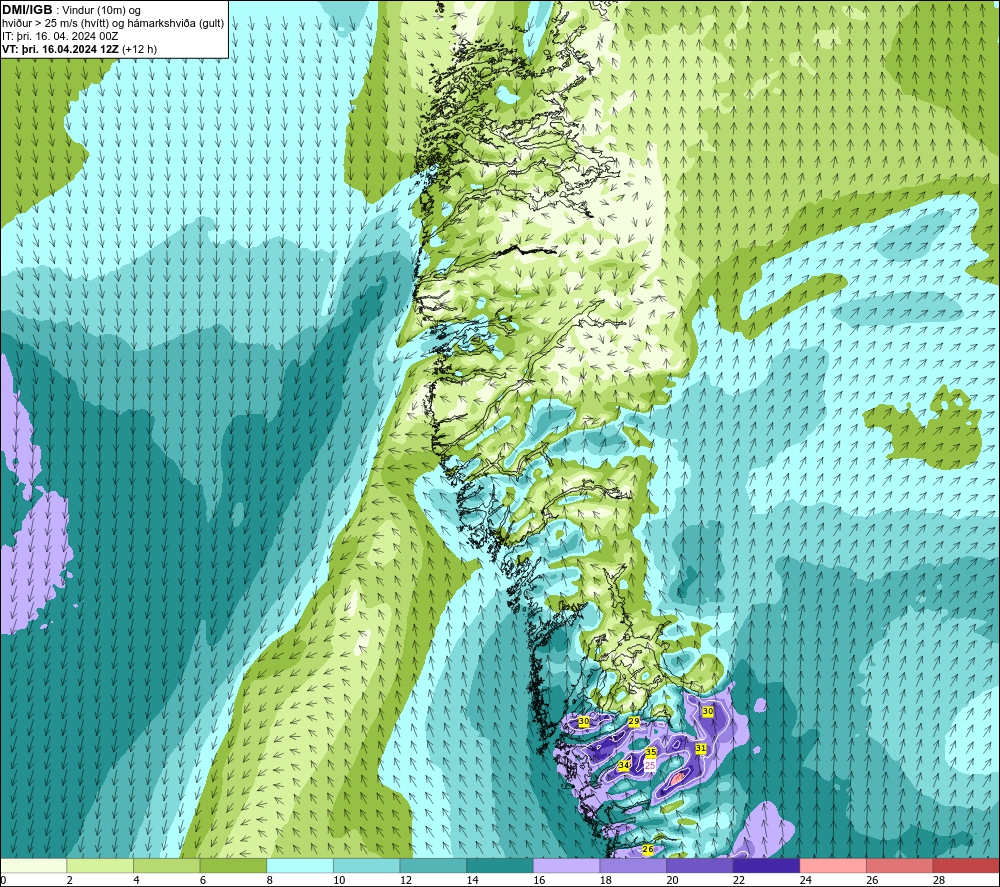Select the 'IT: þri. 16. 04. 2024 00Z' line
The image size is (1000, 887).
click(60, 36)
